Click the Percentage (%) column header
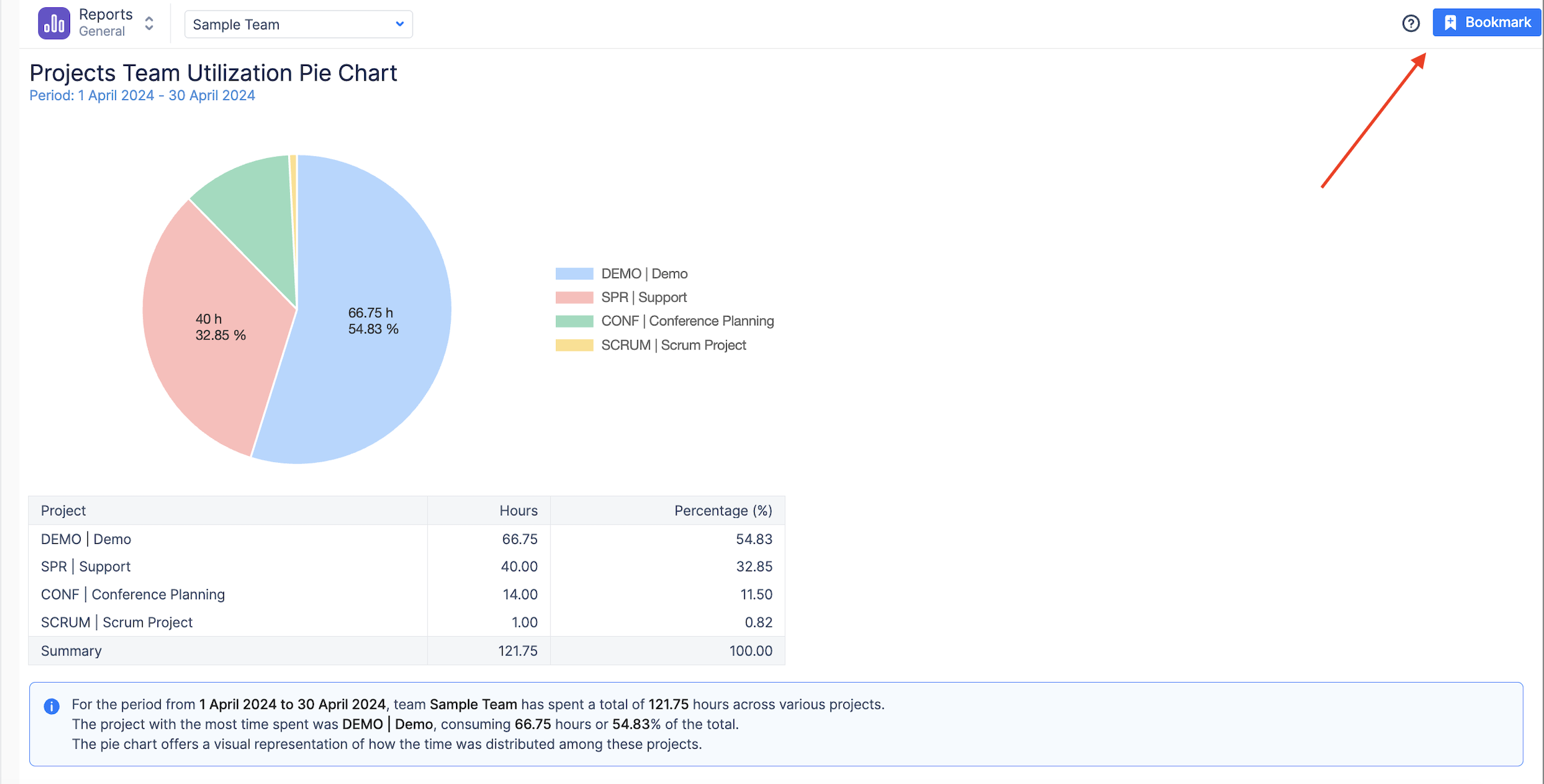This screenshot has width=1544, height=784. (723, 511)
